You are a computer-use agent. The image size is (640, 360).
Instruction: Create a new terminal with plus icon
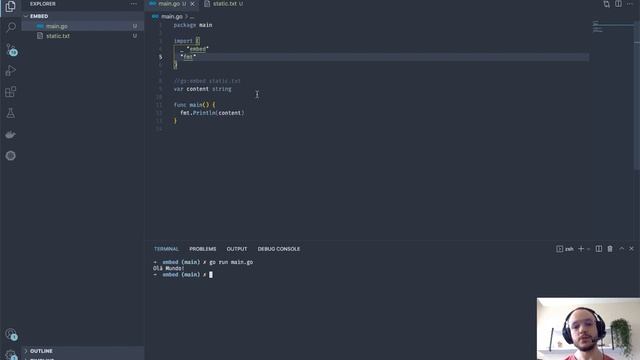click(581, 249)
